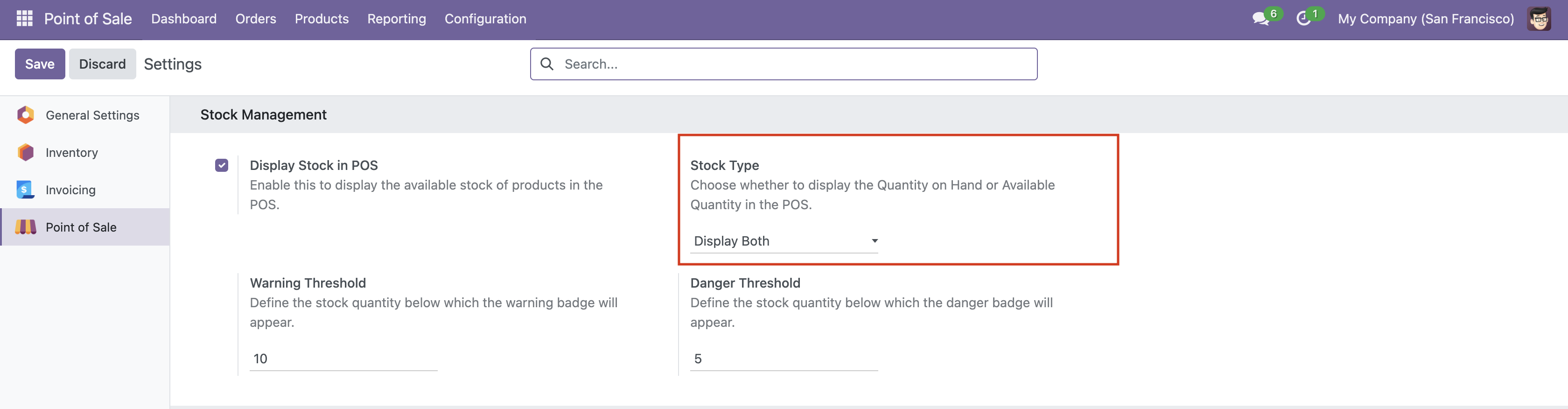The width and height of the screenshot is (1568, 409).
Task: Click the search magnifier icon
Action: [548, 63]
